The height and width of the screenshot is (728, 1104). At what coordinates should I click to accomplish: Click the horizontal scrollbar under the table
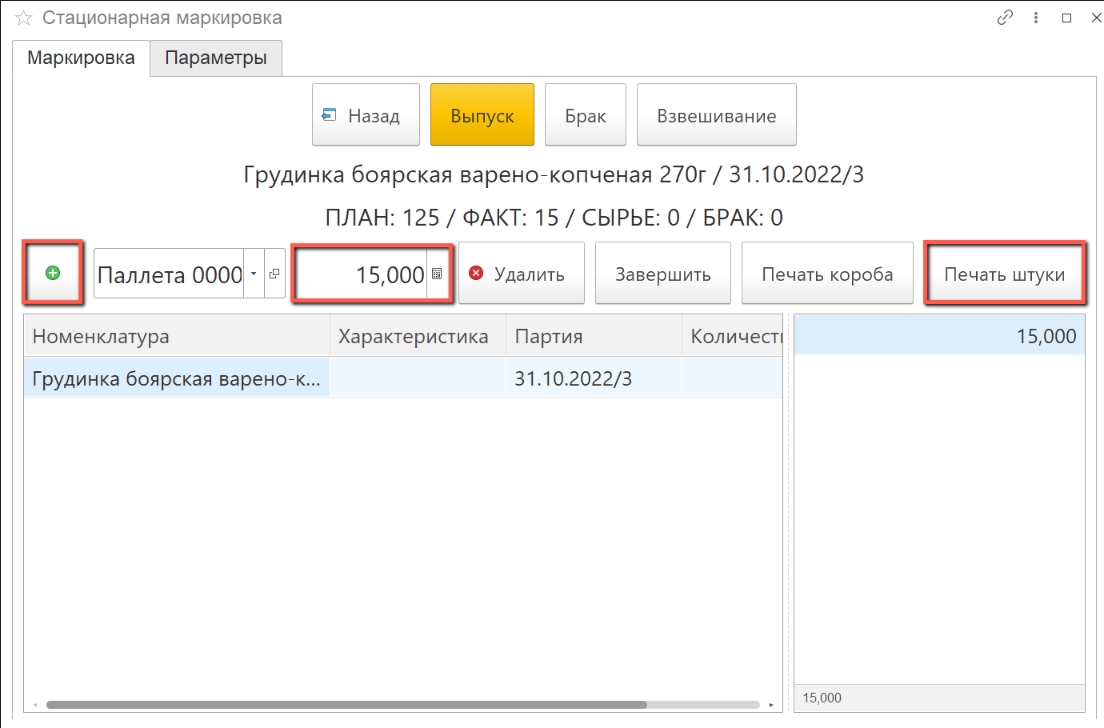point(400,705)
